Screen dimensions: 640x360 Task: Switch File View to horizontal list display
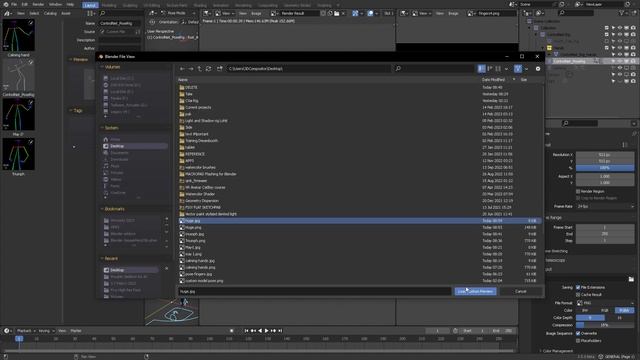point(490,69)
